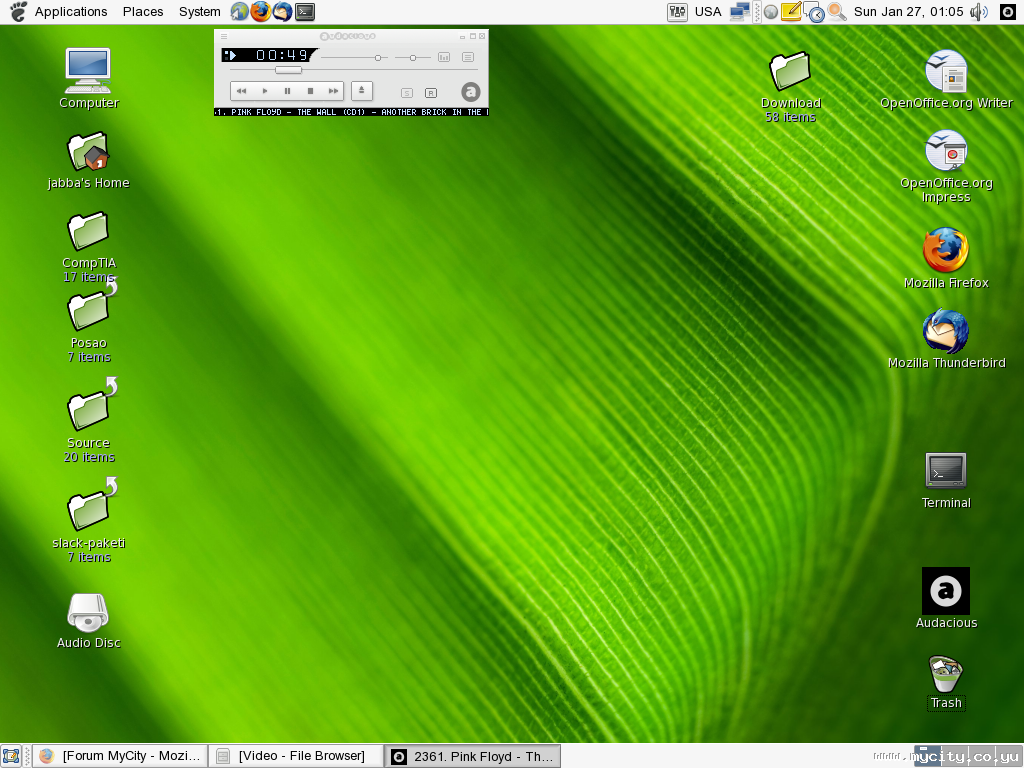Click the USA keyboard layout indicator

(708, 12)
